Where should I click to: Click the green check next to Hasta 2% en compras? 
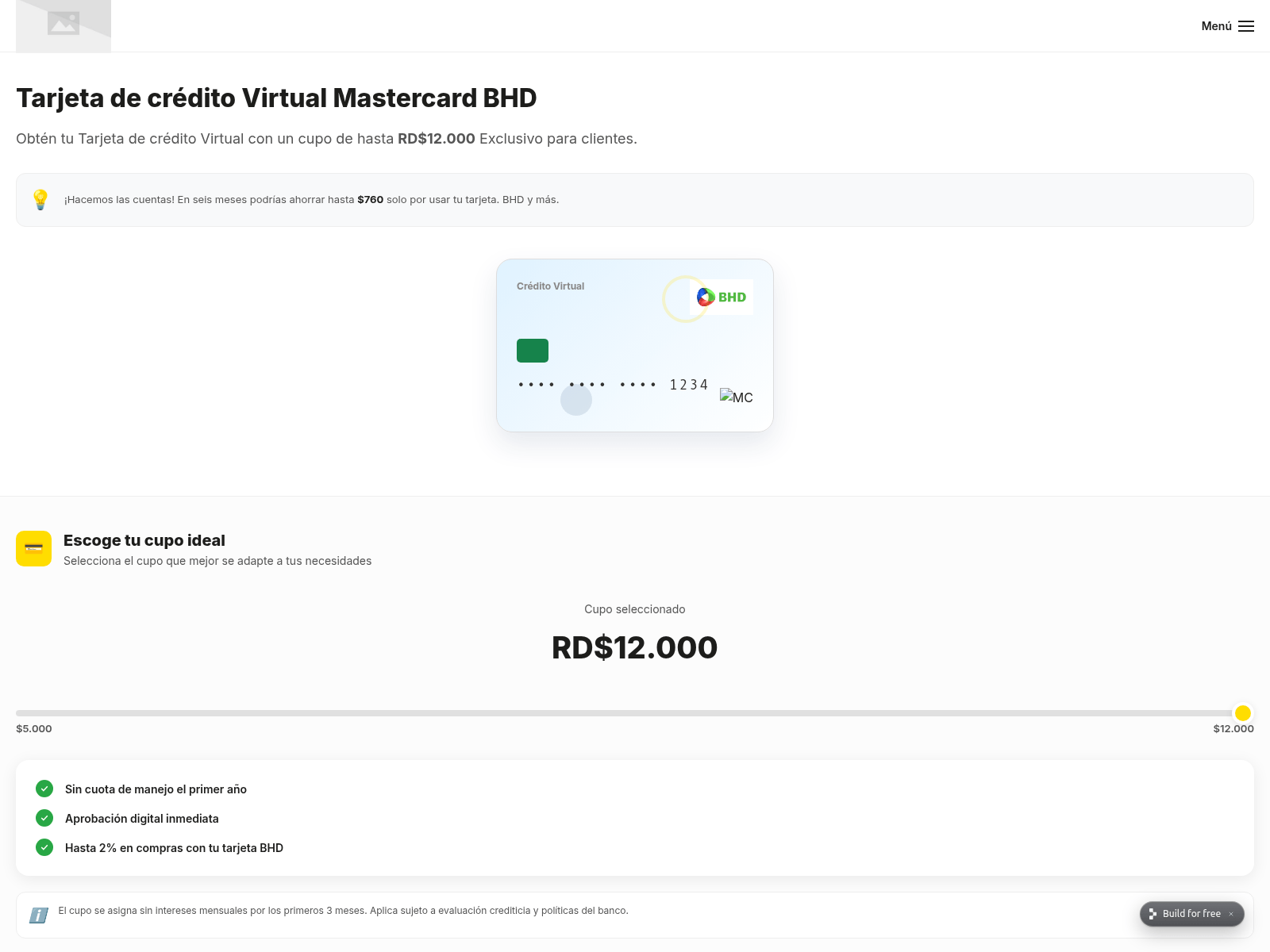point(44,847)
